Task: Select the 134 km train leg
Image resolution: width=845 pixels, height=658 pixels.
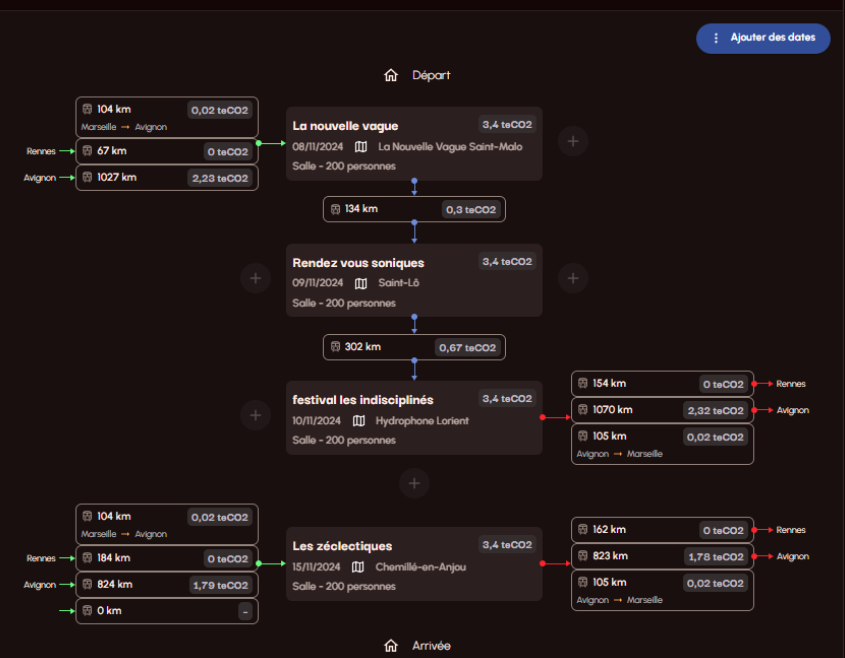Action: (x=414, y=209)
